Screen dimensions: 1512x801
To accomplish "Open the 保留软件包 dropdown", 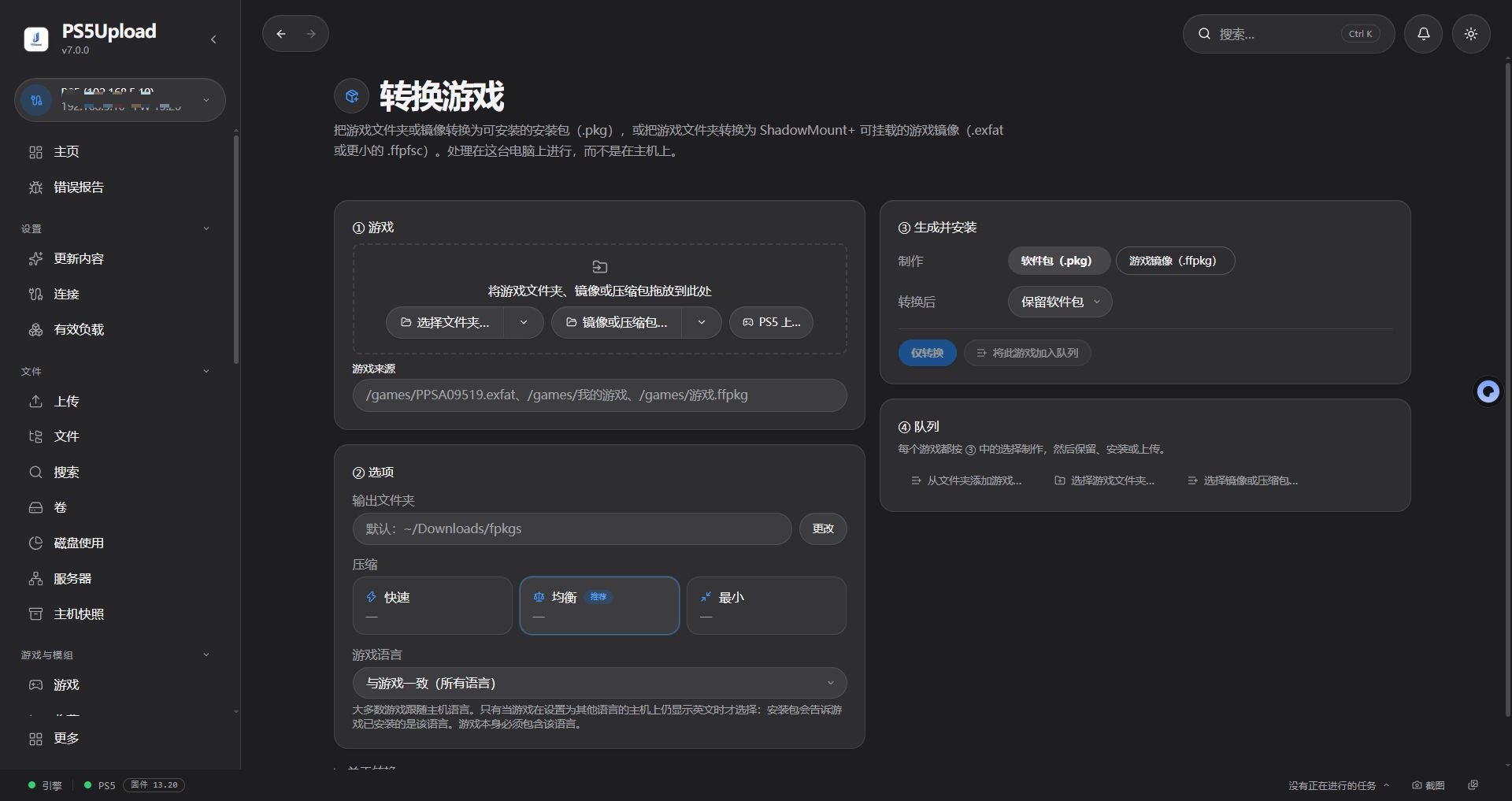I will pyautogui.click(x=1060, y=302).
